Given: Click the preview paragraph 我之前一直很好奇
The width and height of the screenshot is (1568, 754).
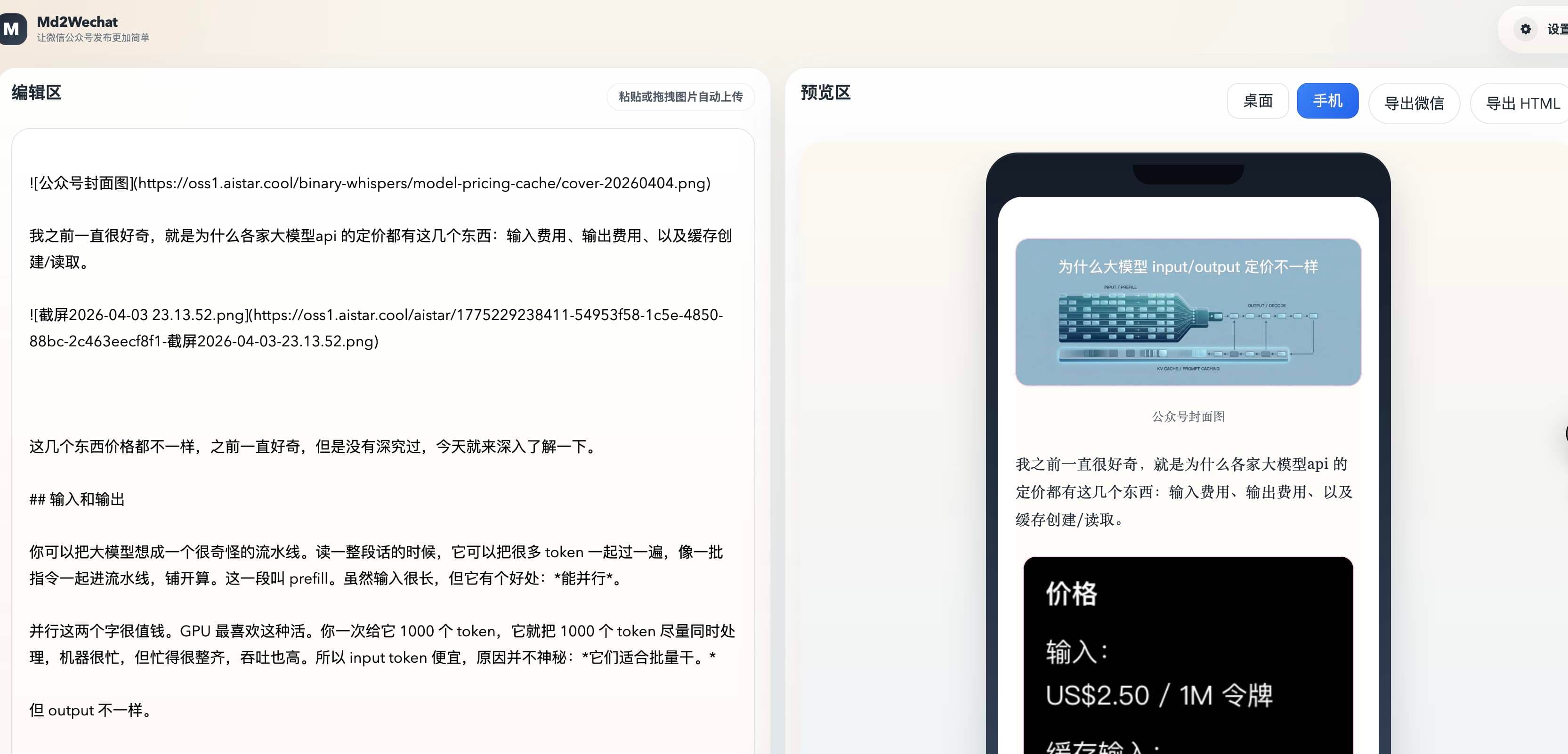Looking at the screenshot, I should coord(1184,492).
